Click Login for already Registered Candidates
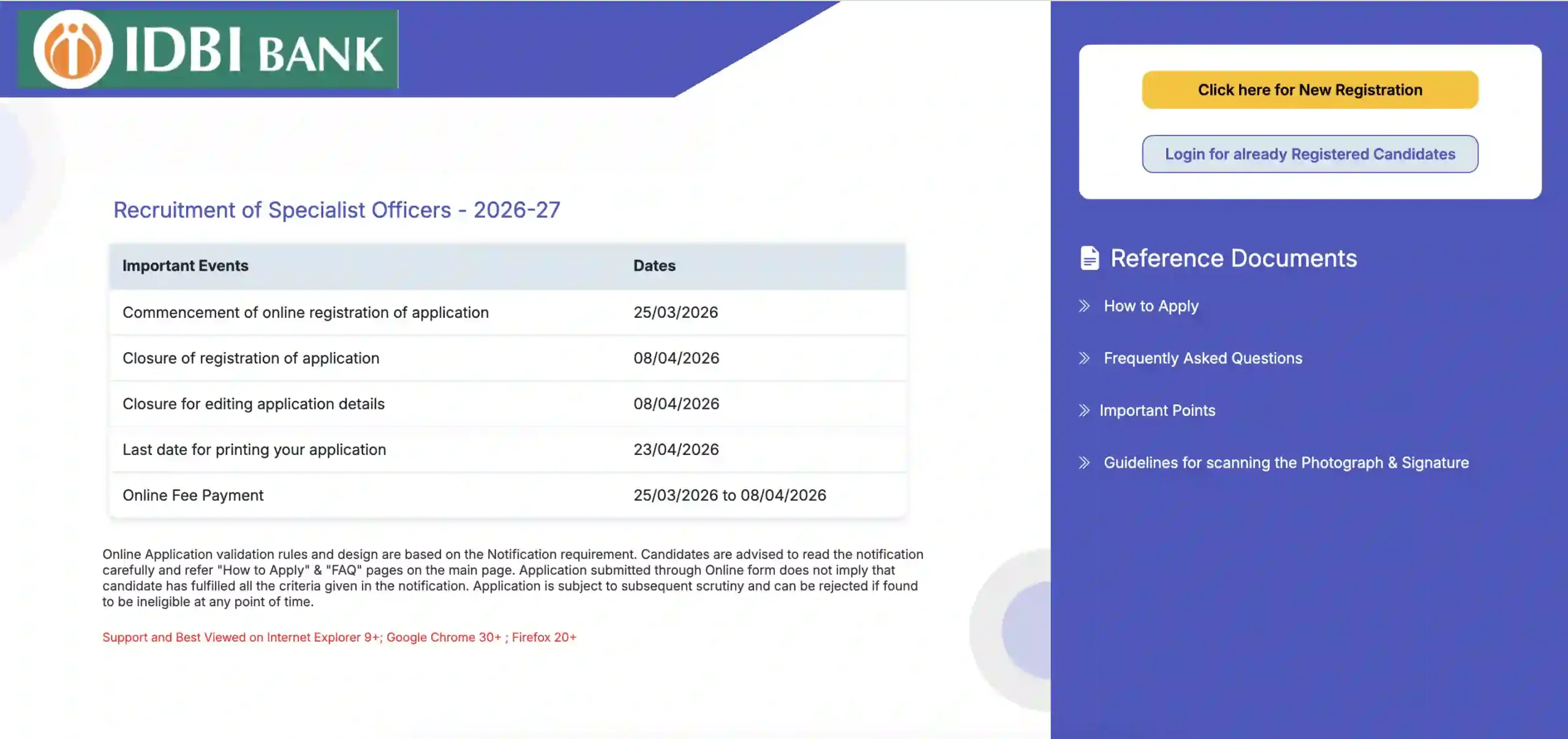Image resolution: width=1568 pixels, height=739 pixels. (x=1310, y=154)
